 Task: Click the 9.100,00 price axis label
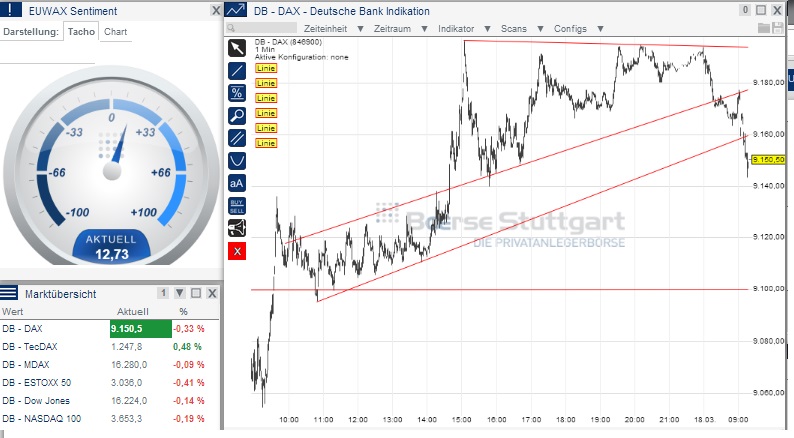769,289
